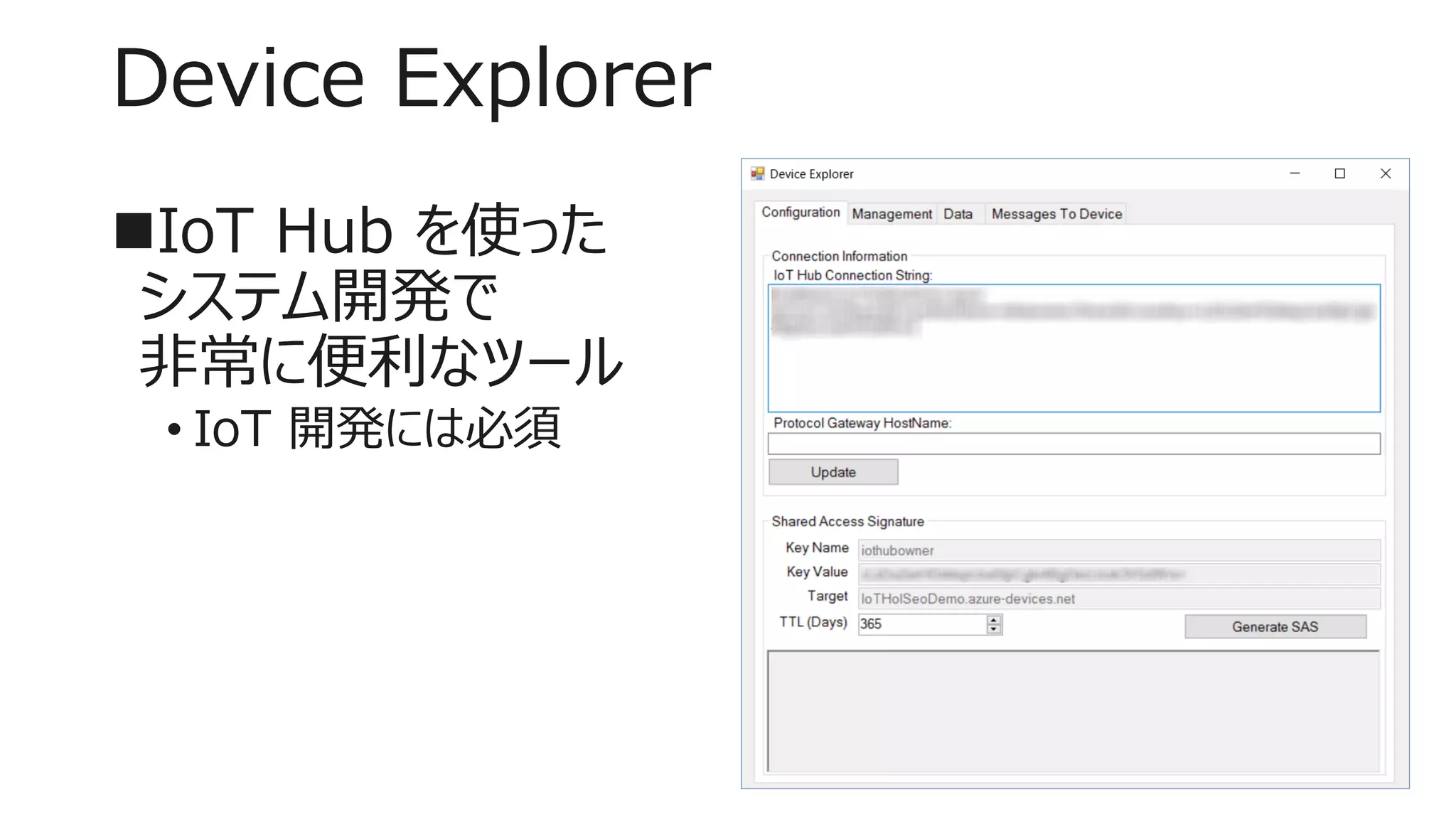Click the 'Protocol Gateway HostName:' label
Screen dimensions: 1456x819
[862, 423]
